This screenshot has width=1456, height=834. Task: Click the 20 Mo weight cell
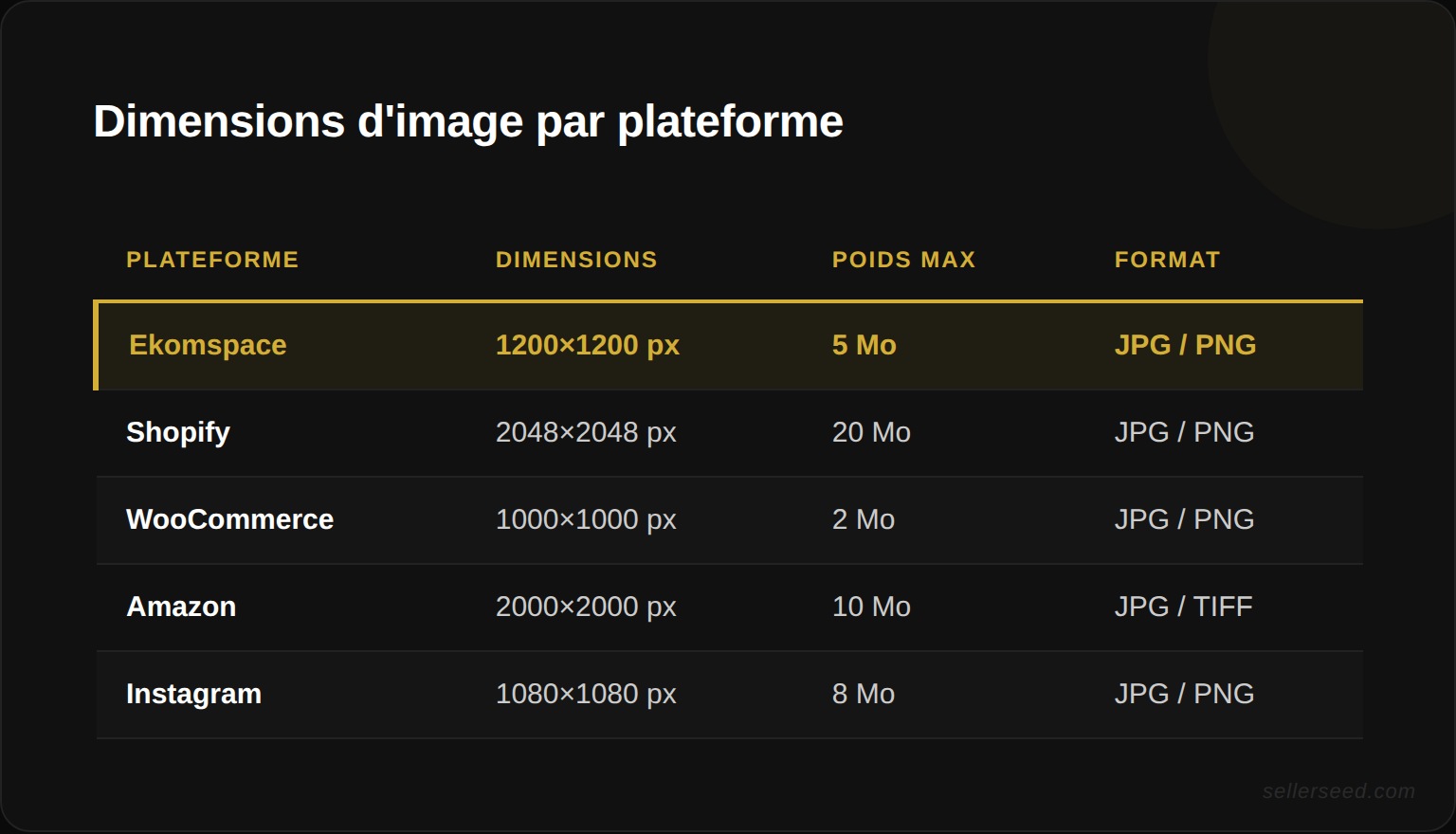(871, 432)
